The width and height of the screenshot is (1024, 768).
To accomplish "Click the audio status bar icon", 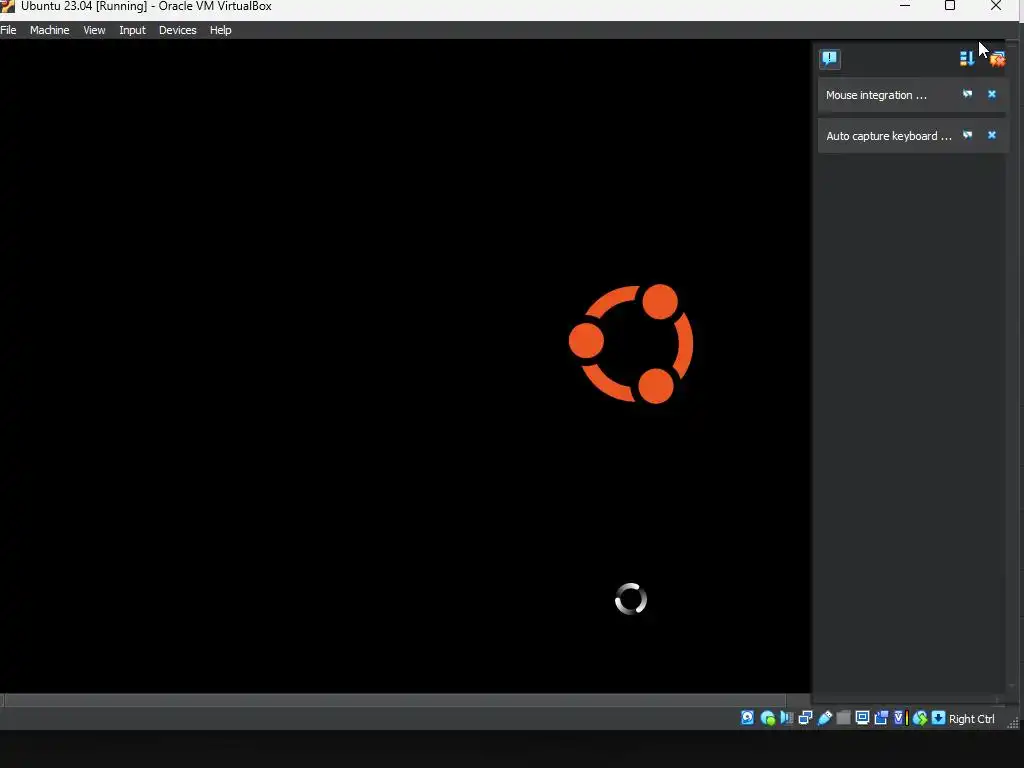I will [786, 718].
